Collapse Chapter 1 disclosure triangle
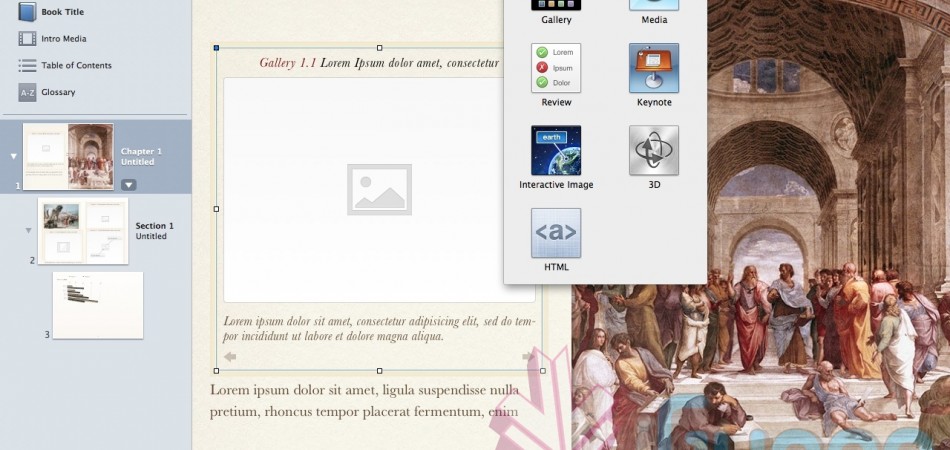The image size is (950, 450). coord(13,157)
